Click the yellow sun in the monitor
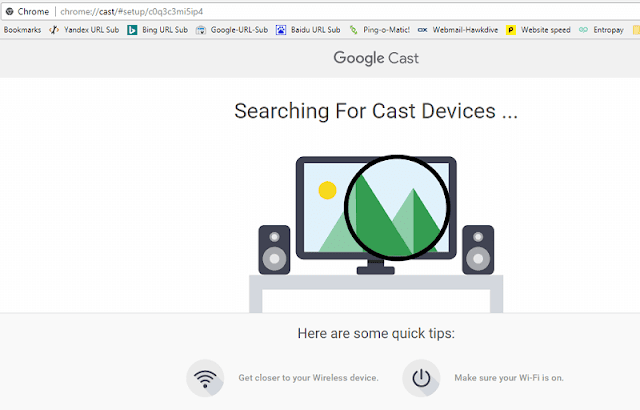The width and height of the screenshot is (640, 410). 327,190
